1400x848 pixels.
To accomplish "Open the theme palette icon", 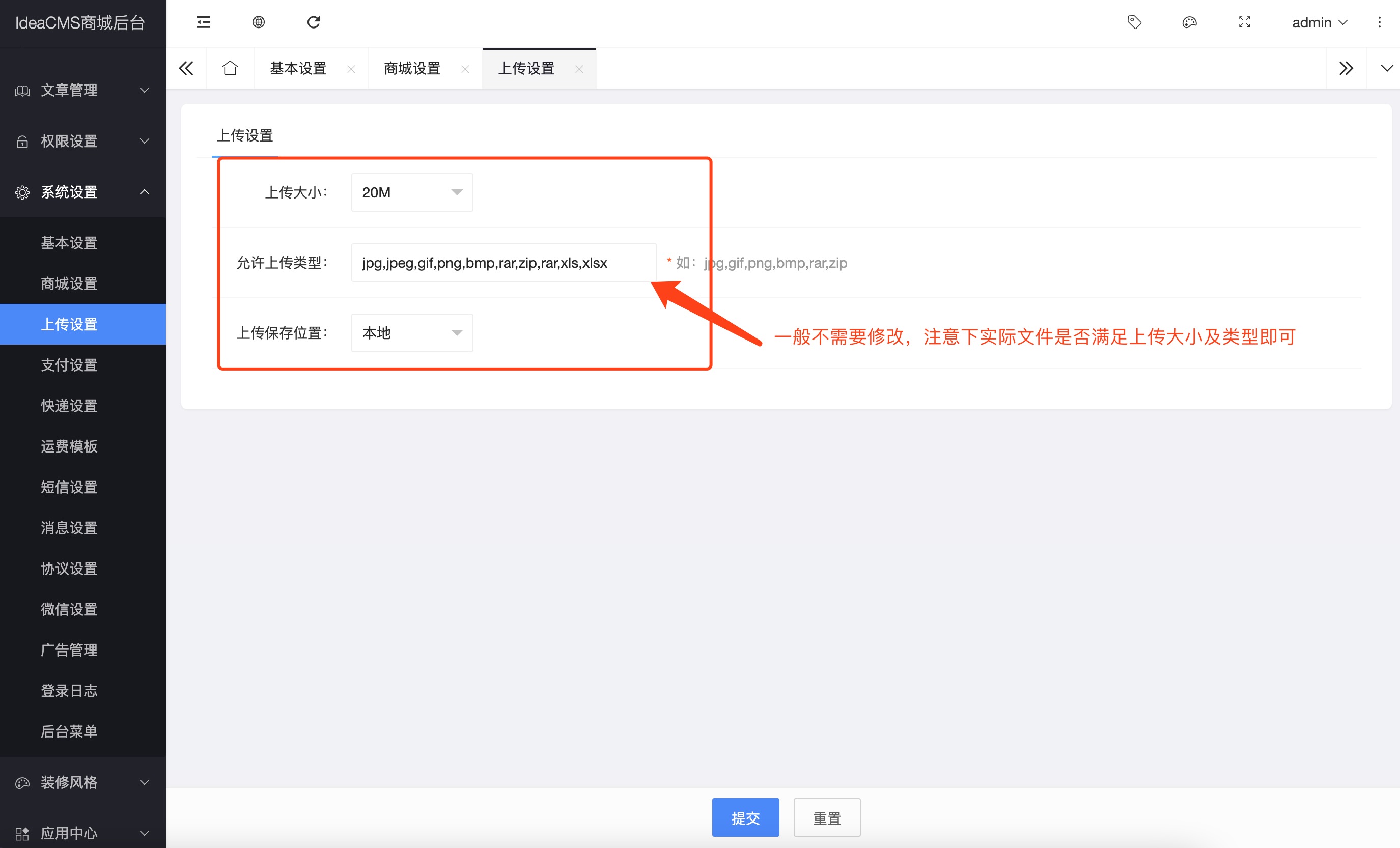I will coord(1189,22).
